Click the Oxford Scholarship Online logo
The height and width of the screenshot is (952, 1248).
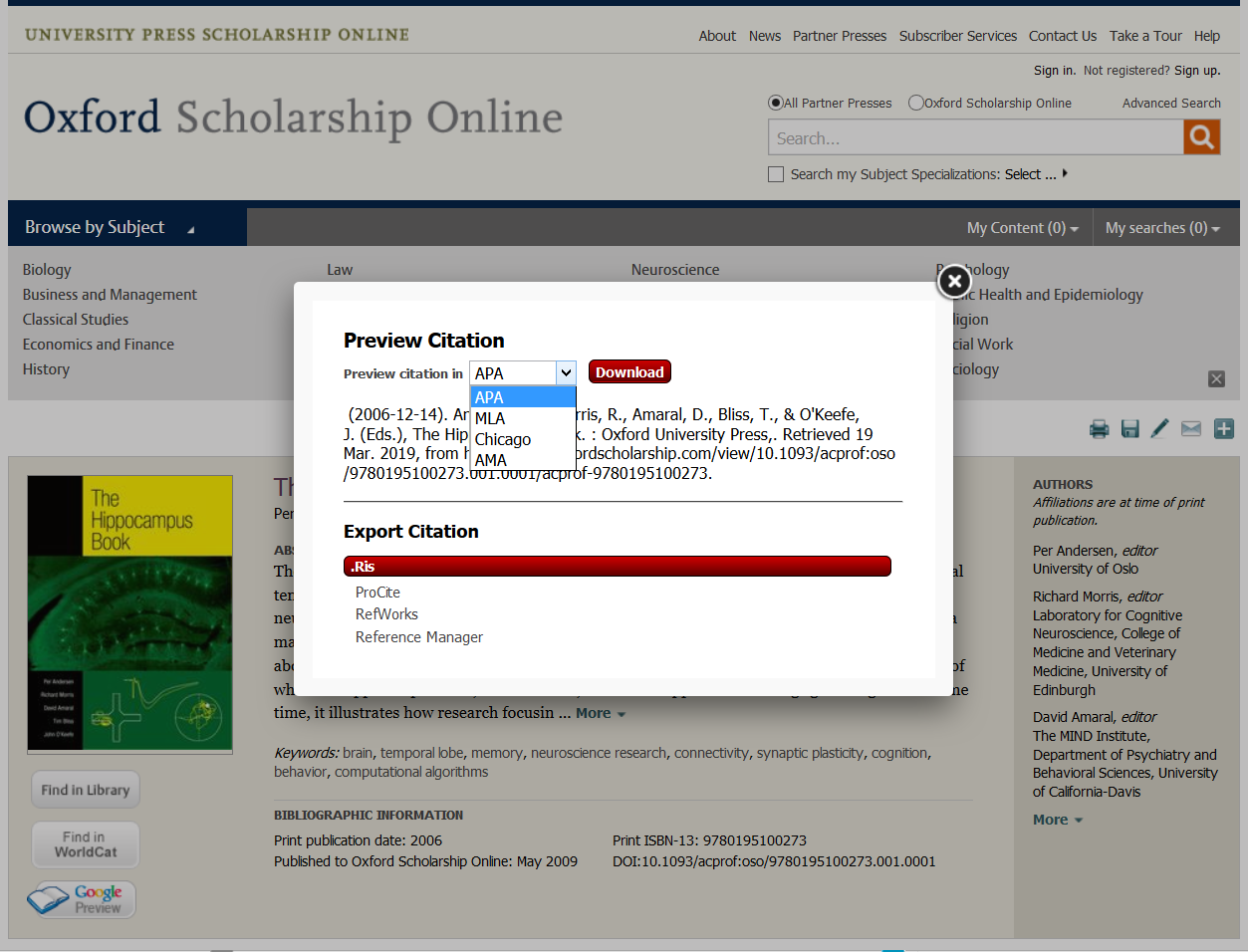click(x=293, y=118)
